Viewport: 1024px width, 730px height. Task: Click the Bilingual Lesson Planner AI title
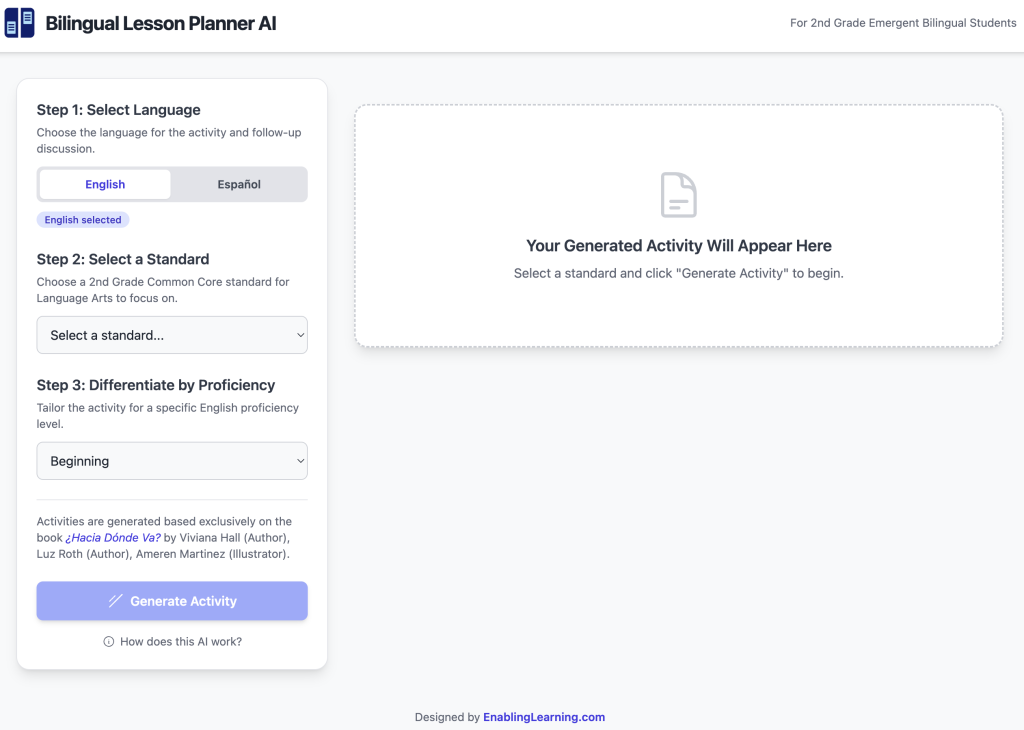click(x=161, y=24)
